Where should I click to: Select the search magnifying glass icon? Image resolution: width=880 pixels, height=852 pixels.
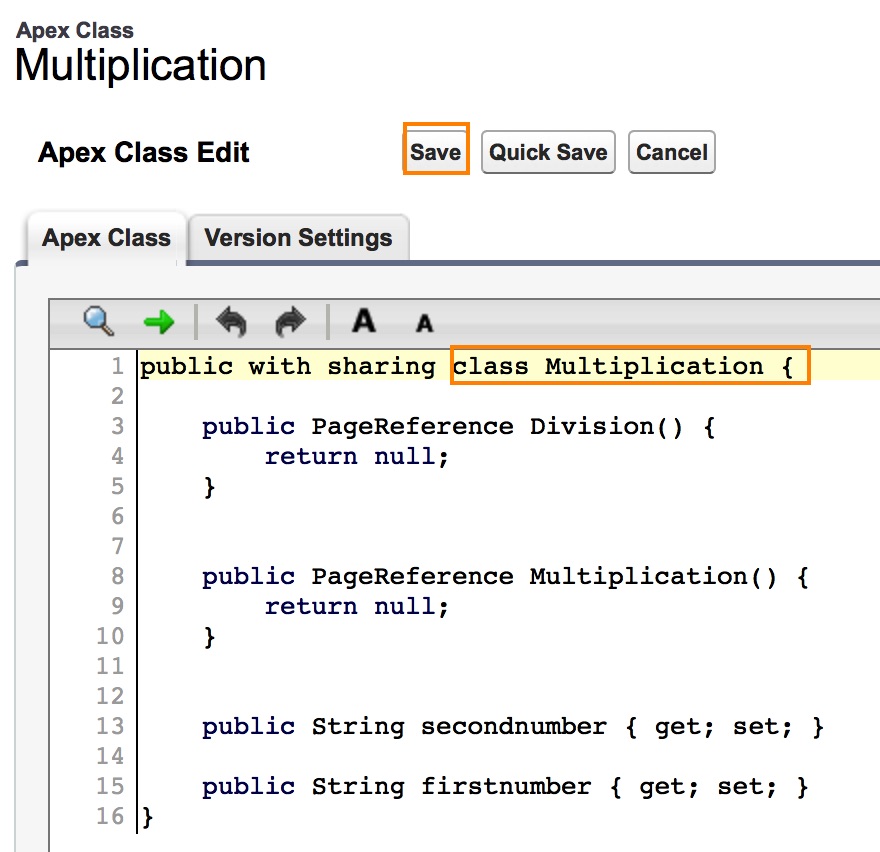(x=96, y=321)
